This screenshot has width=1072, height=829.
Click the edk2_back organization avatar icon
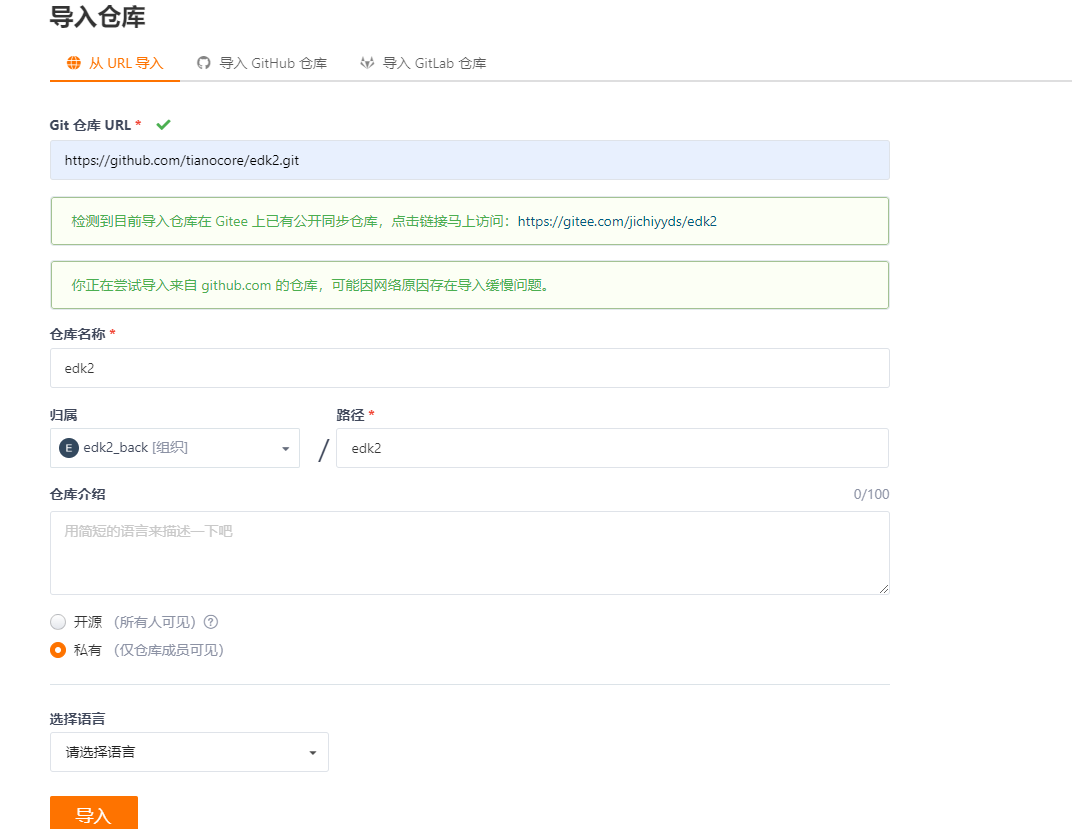tap(69, 448)
